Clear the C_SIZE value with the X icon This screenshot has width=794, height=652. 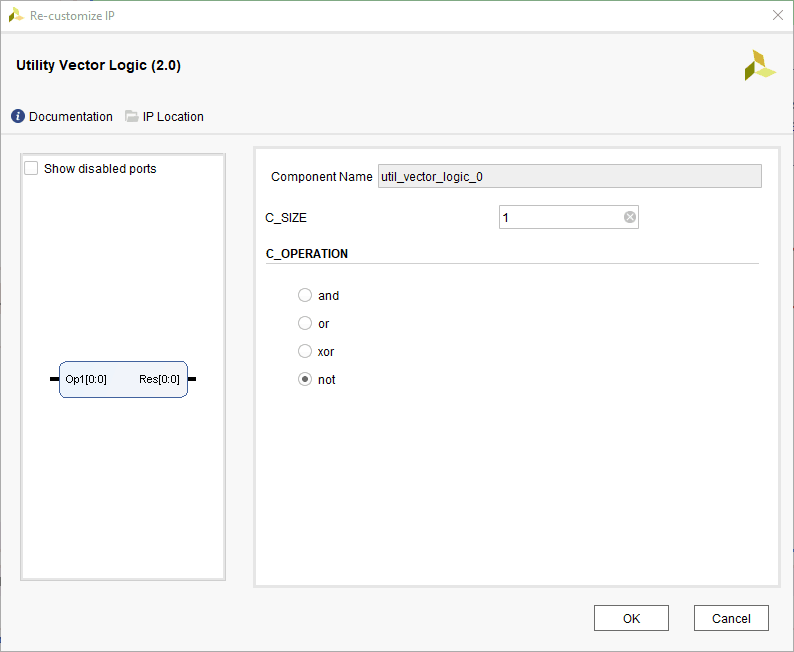[630, 218]
